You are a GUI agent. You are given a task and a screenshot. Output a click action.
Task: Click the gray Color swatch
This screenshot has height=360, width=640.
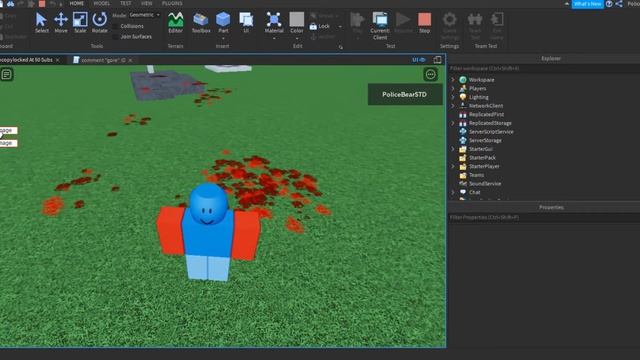click(x=297, y=19)
